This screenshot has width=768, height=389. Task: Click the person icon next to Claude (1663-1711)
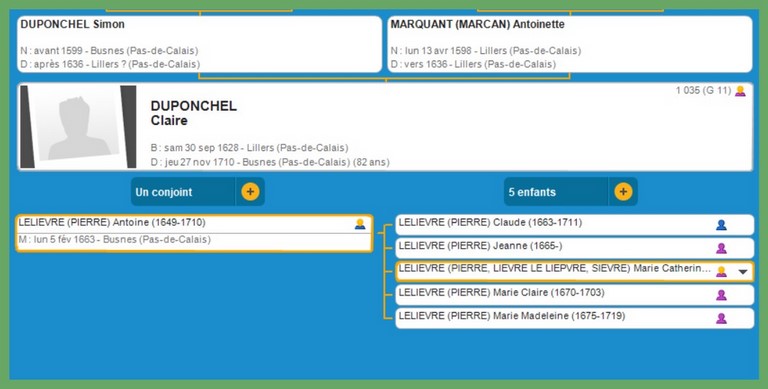pos(721,225)
